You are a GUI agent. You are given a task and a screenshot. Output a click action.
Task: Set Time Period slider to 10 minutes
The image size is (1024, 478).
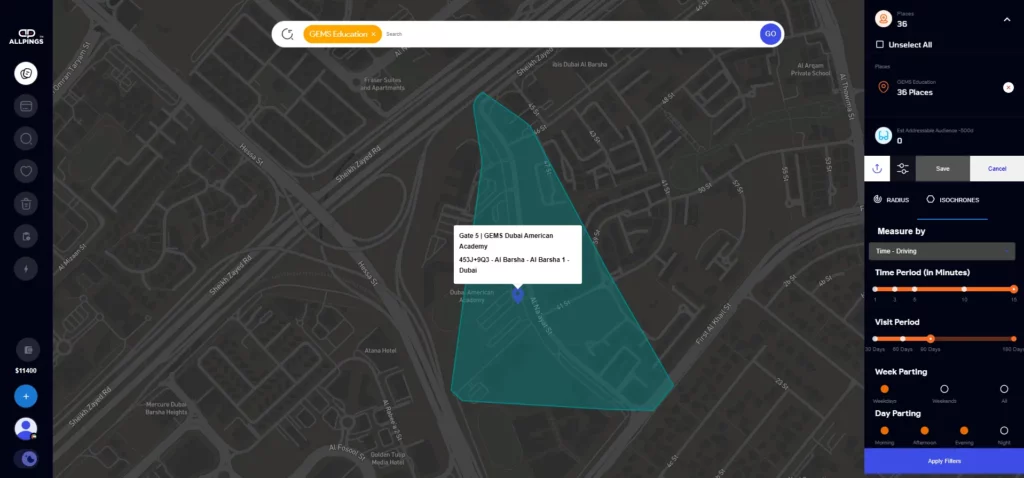pos(964,289)
